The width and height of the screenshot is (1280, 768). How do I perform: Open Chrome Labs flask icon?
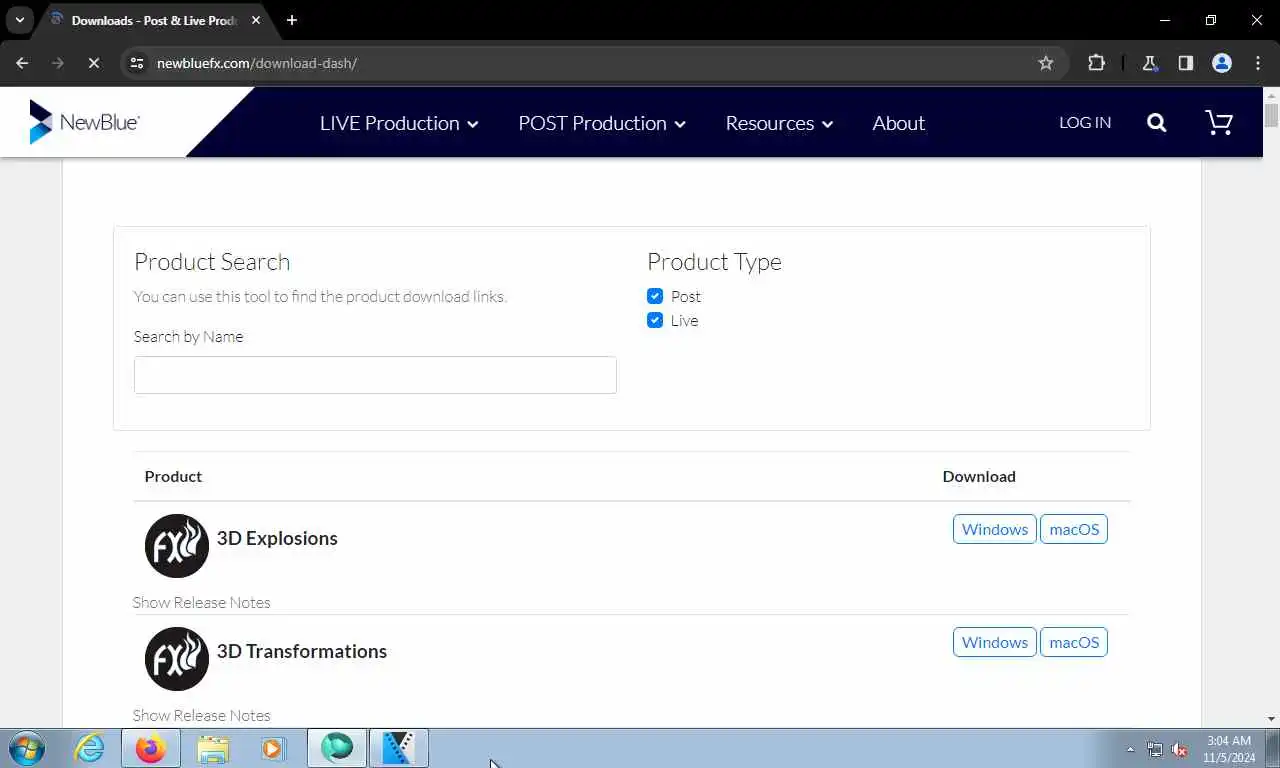(1150, 63)
